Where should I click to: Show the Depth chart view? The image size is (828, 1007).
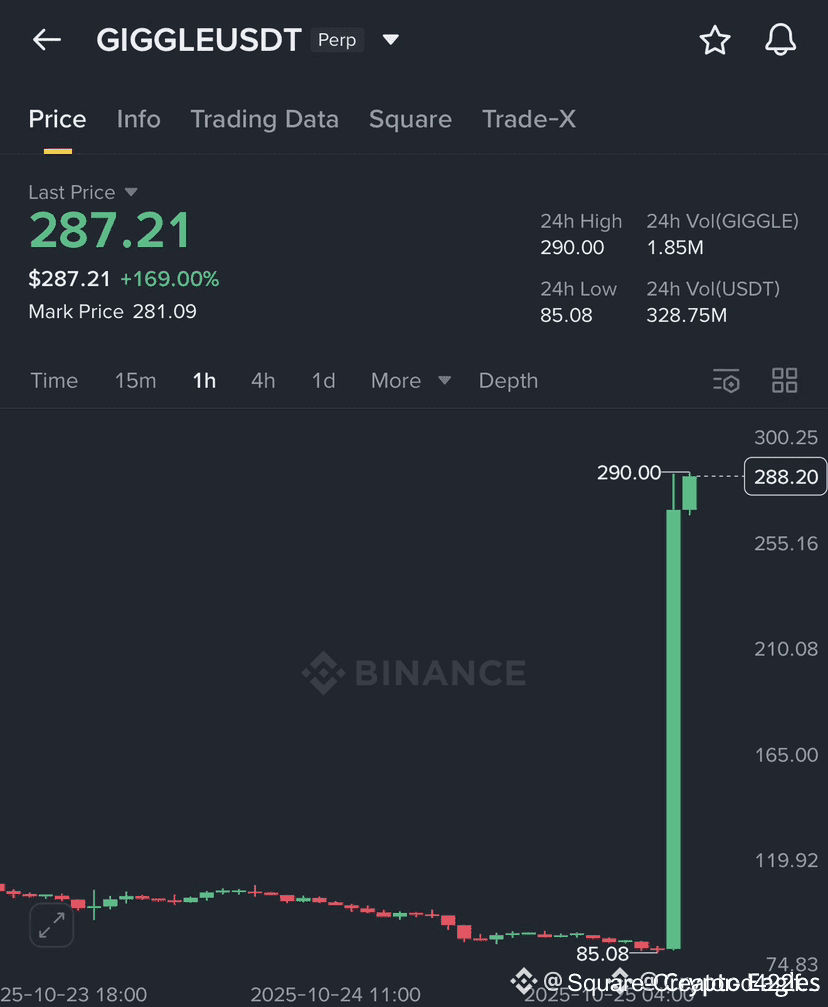pos(508,381)
